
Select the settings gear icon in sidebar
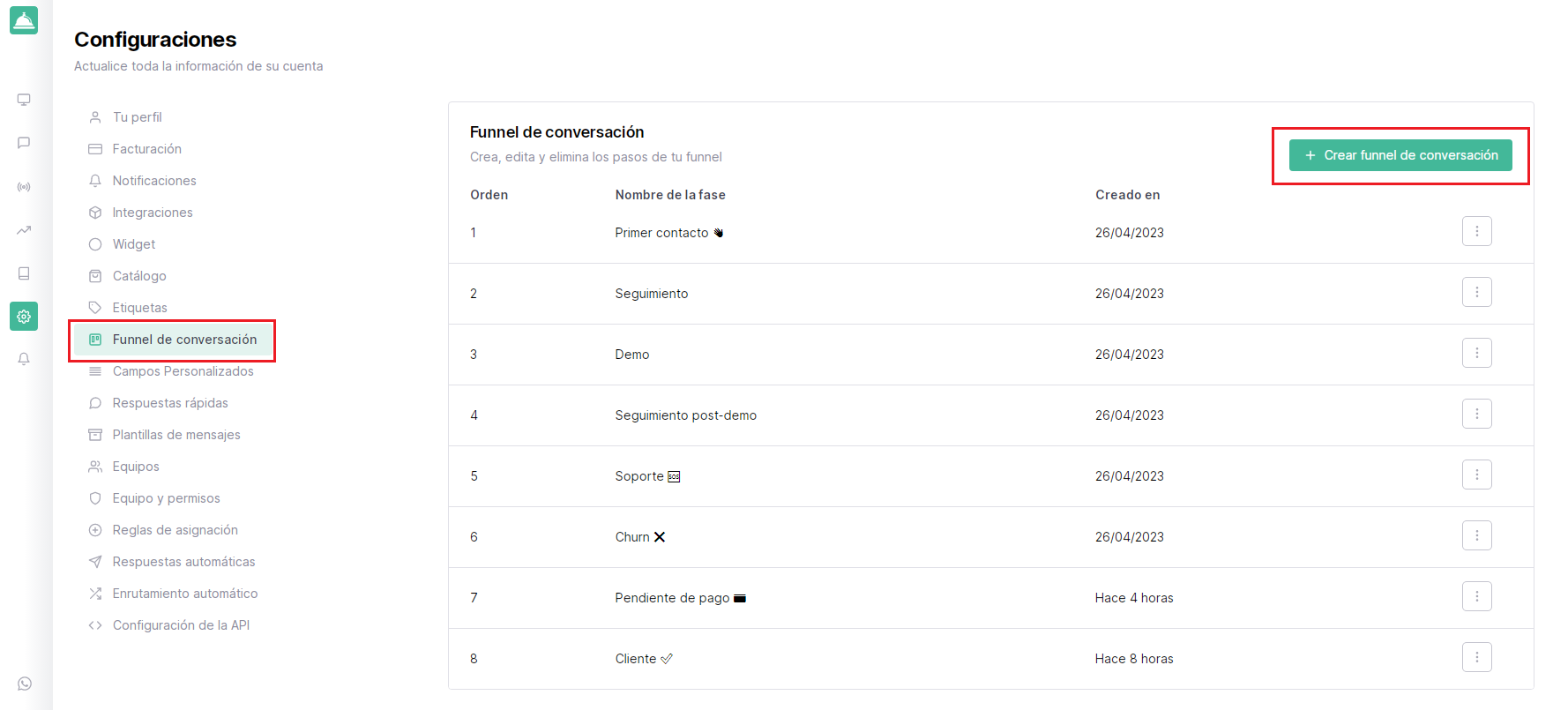24,316
